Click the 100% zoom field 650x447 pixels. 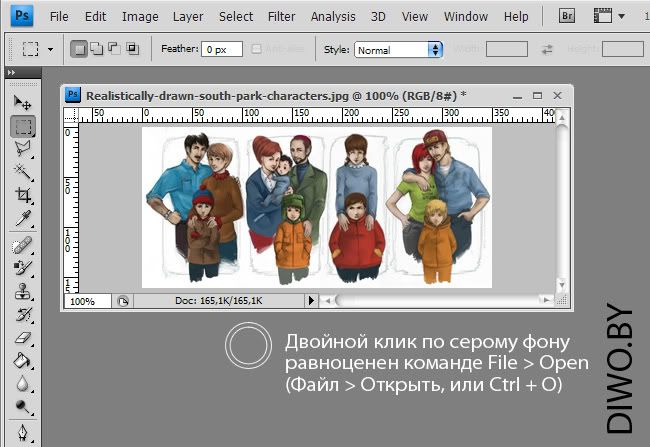(x=87, y=301)
